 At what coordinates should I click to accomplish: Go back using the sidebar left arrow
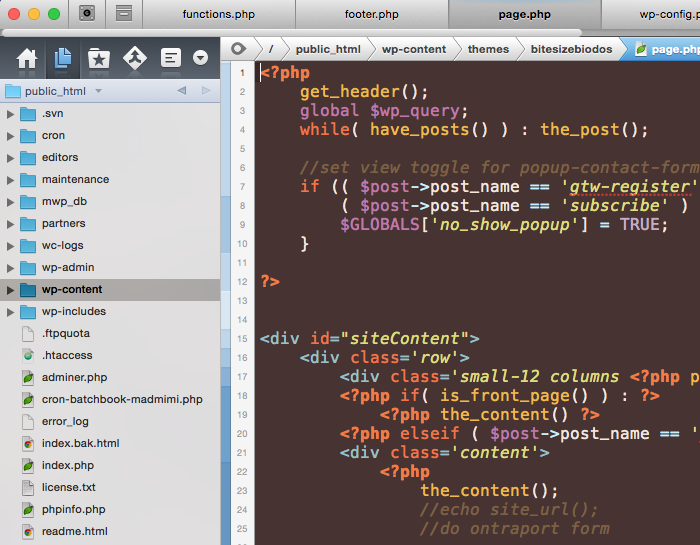(181, 91)
